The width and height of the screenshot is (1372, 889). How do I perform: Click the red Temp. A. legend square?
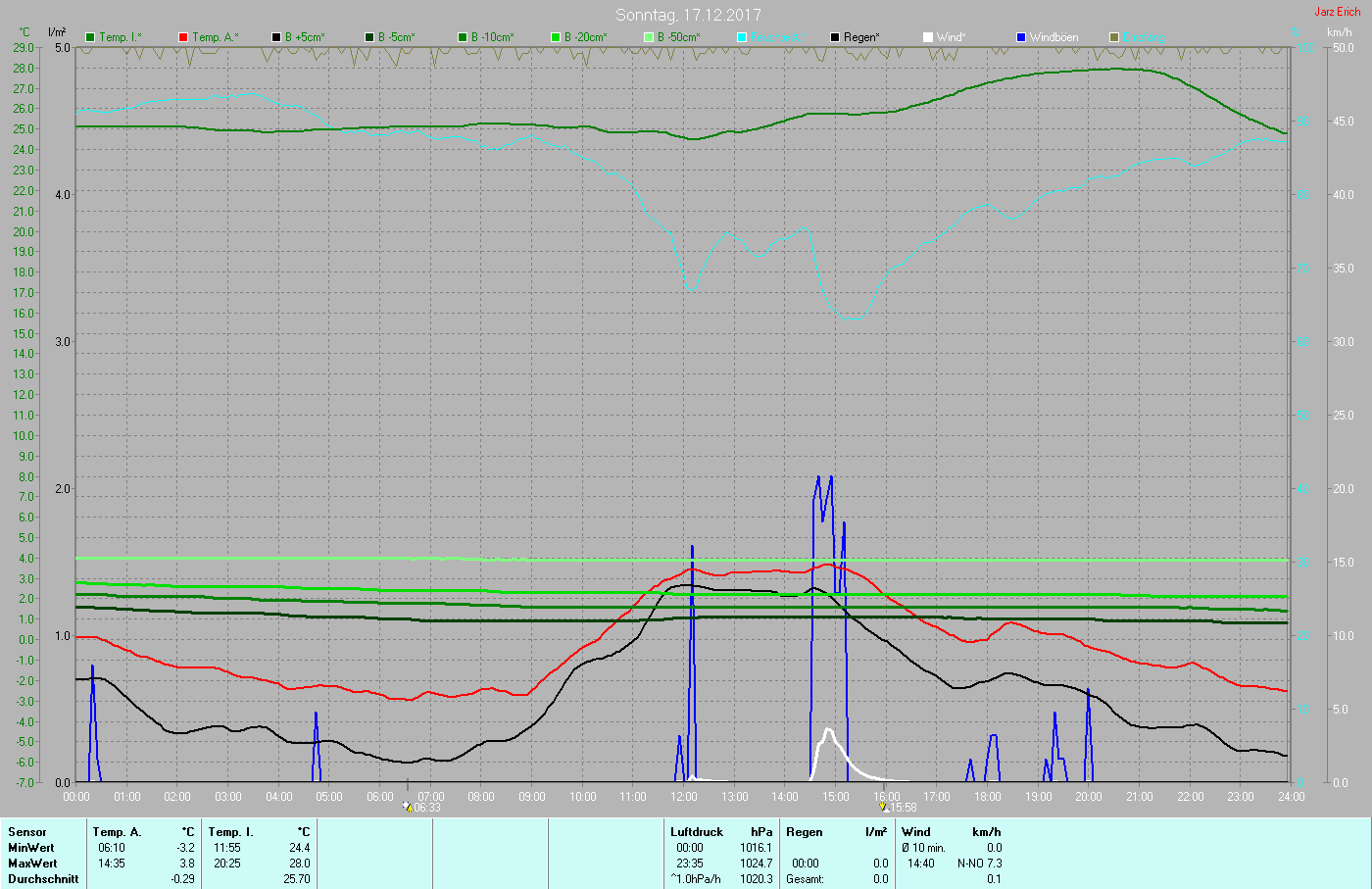(183, 37)
